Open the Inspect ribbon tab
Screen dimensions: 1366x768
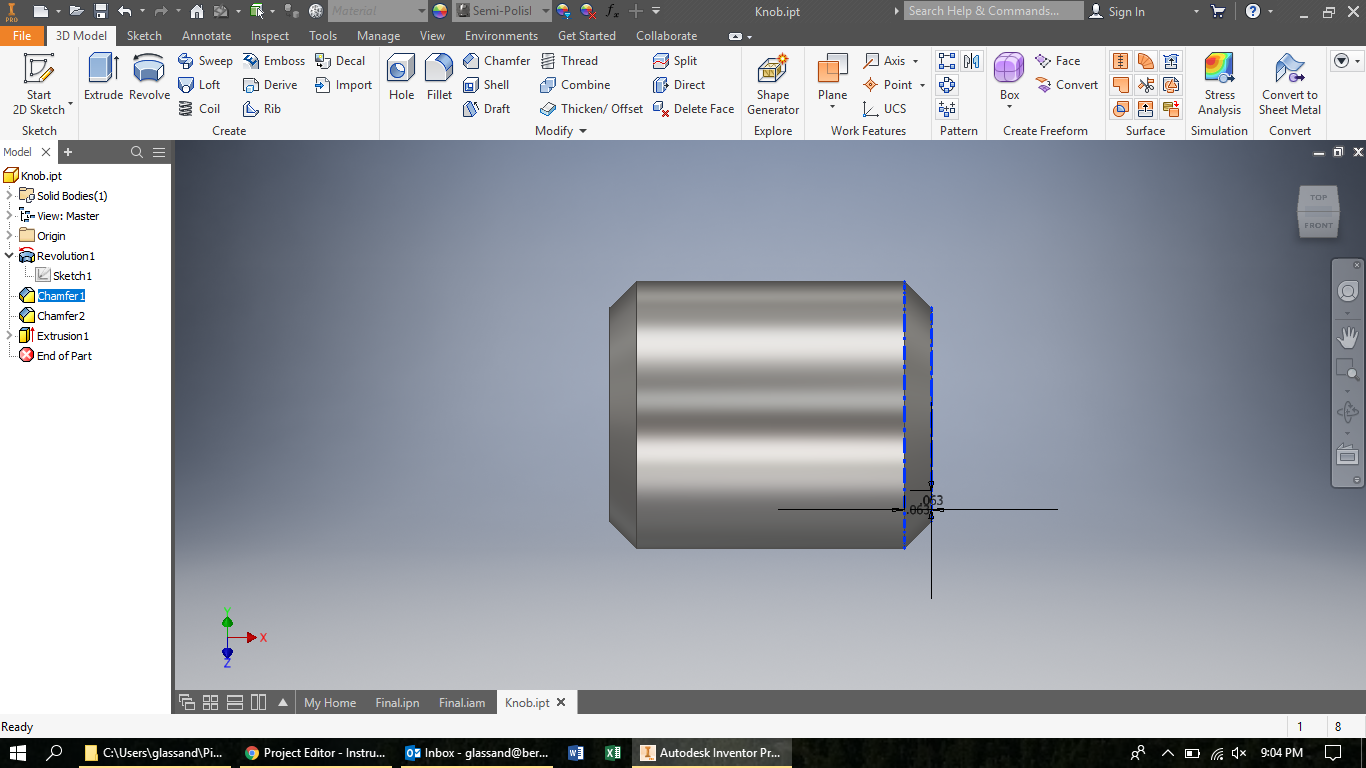[270, 35]
